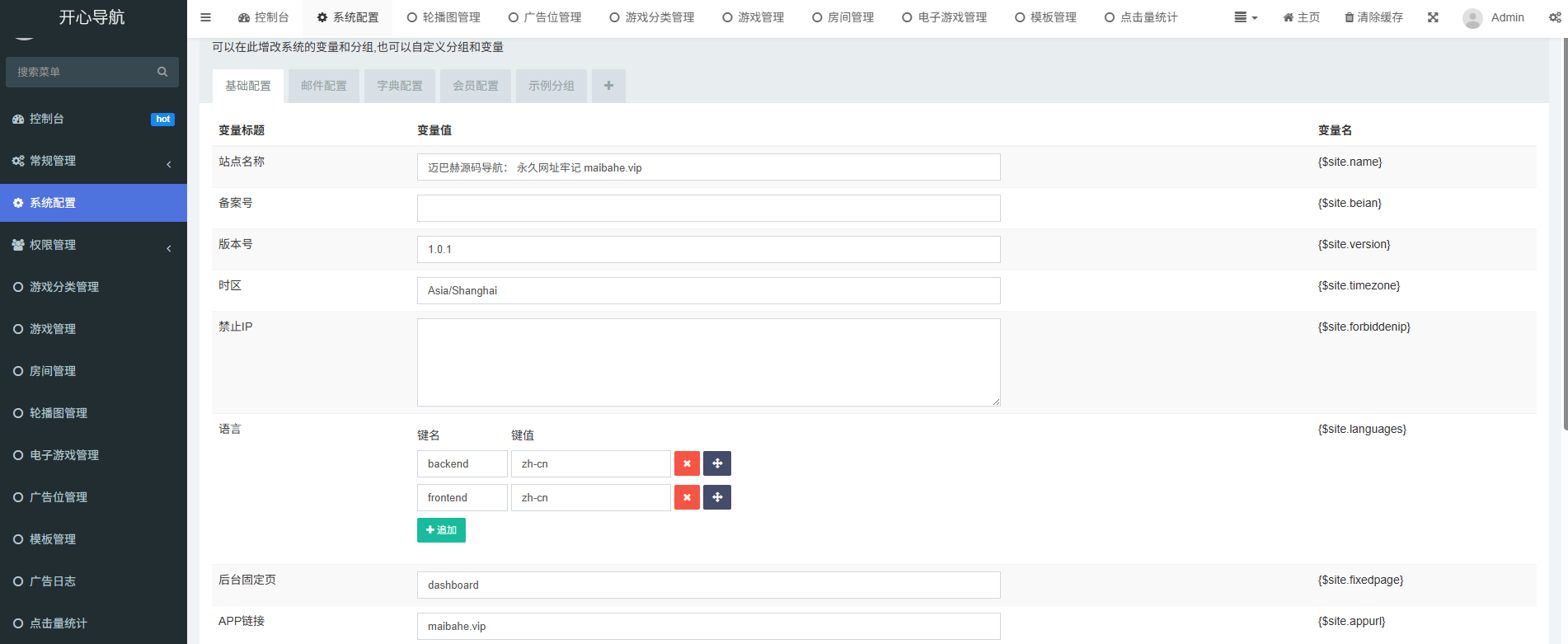Delete the frontend language row

point(687,497)
